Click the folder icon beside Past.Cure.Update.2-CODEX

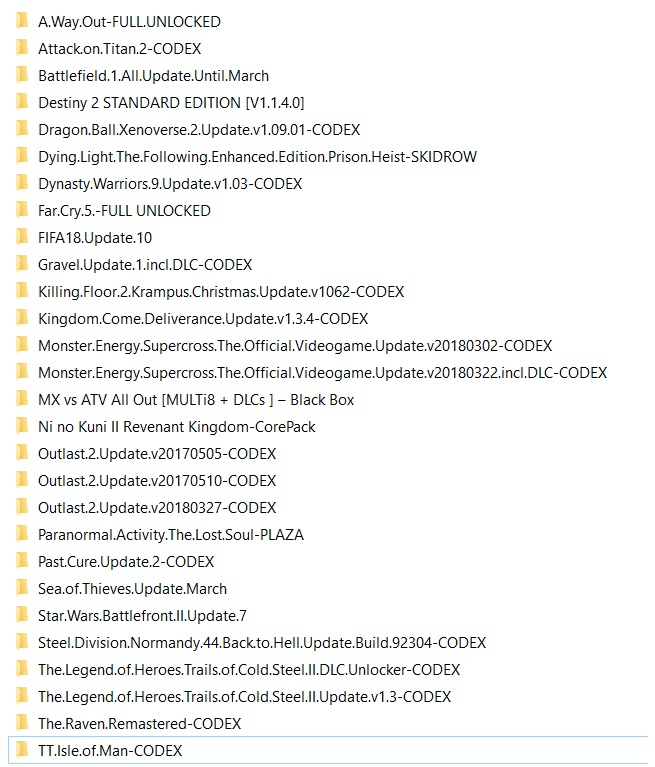(22, 561)
